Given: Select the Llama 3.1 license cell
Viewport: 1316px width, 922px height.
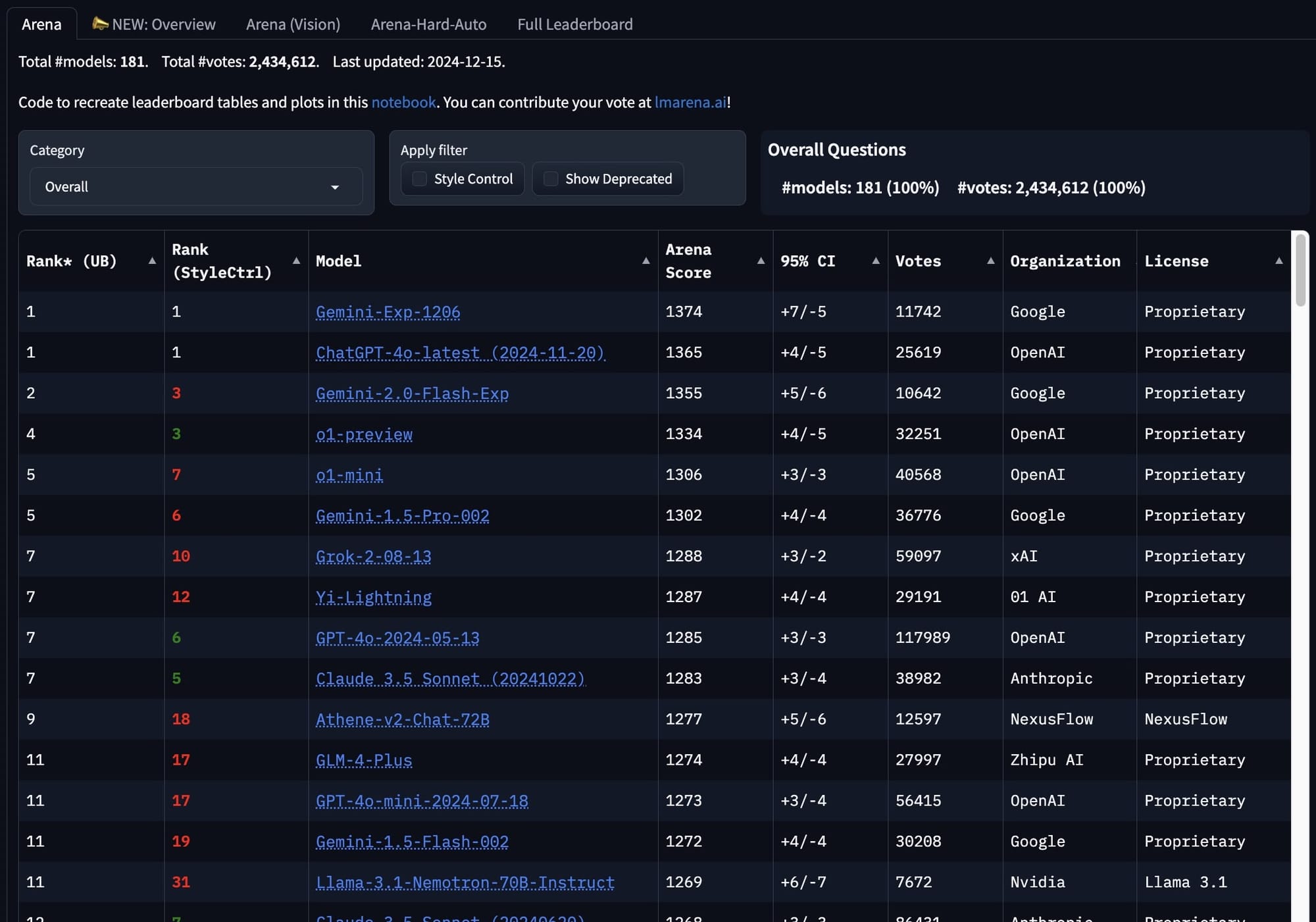Looking at the screenshot, I should point(1213,883).
